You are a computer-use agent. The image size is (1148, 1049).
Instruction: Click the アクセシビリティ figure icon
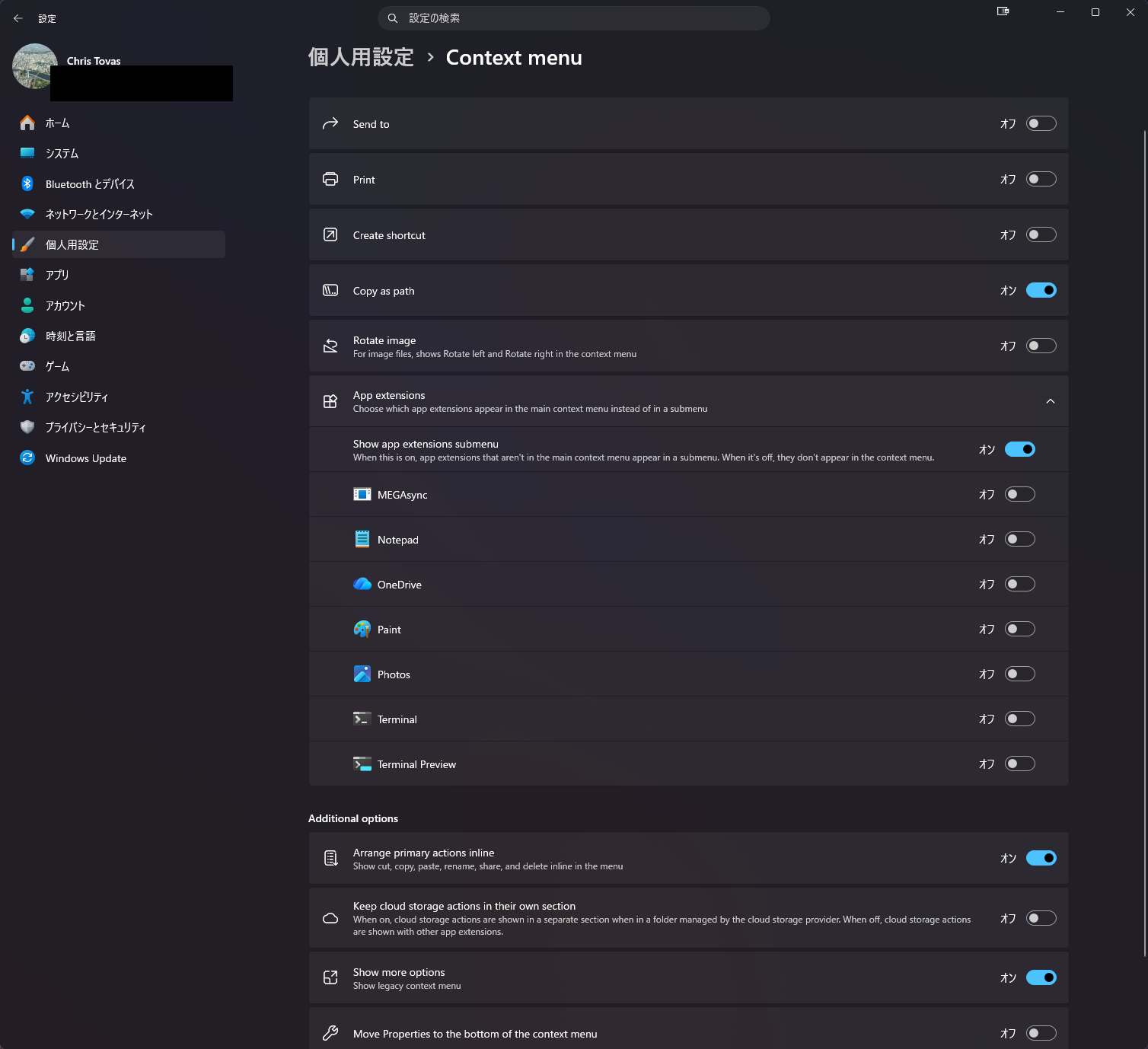(x=27, y=397)
